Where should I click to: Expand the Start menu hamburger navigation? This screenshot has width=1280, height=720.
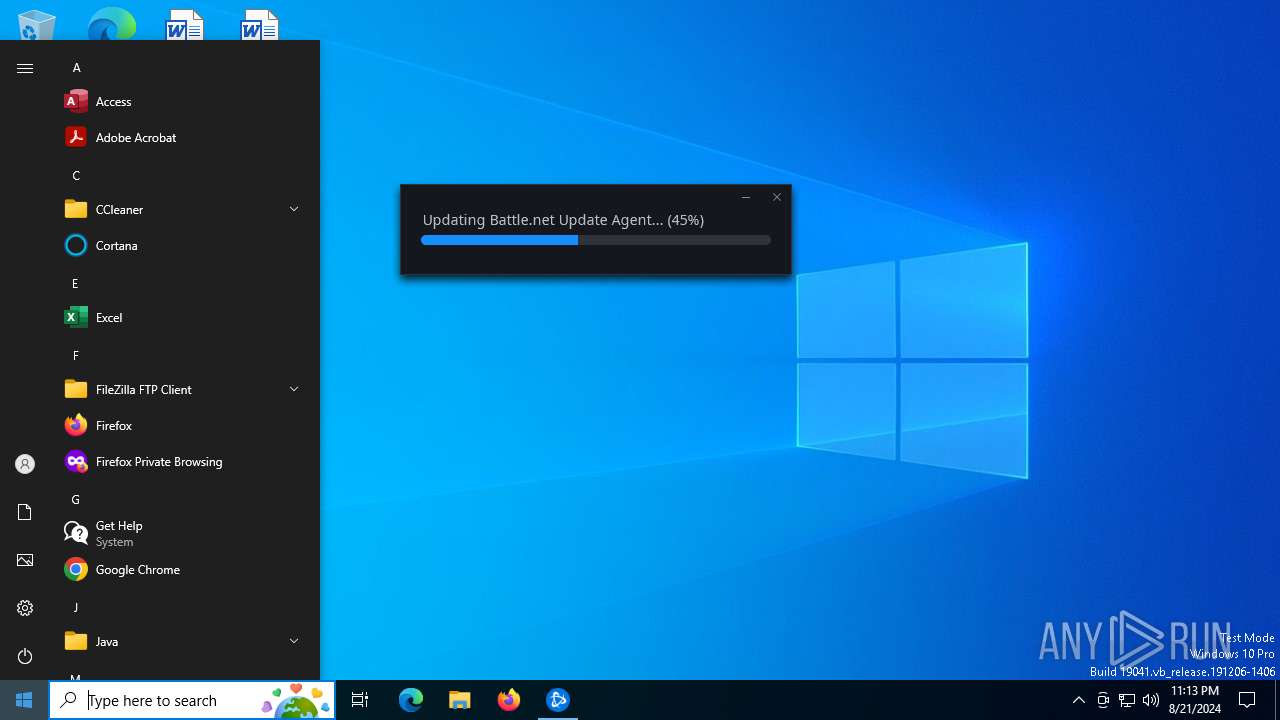(25, 68)
